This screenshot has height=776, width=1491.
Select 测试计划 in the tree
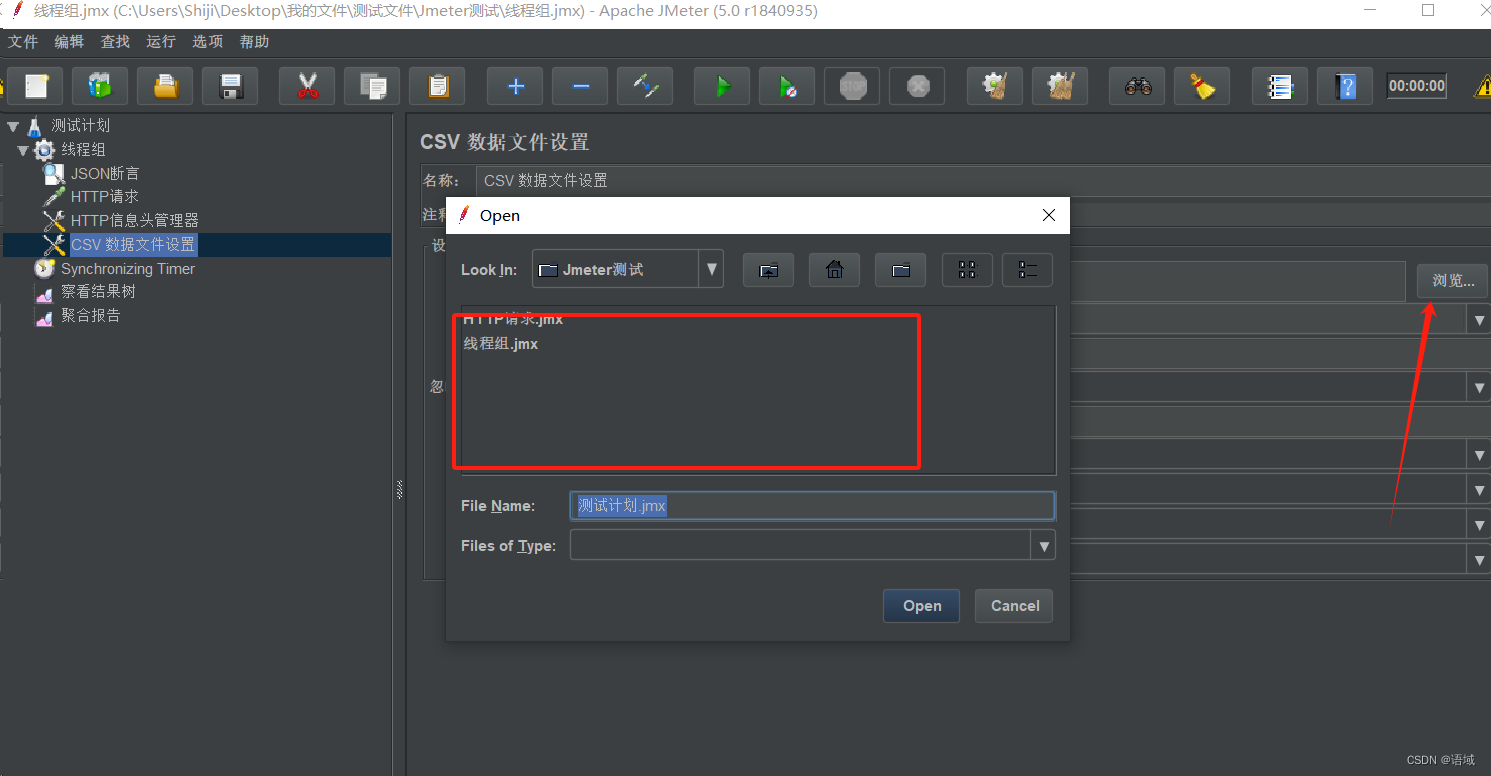(80, 126)
